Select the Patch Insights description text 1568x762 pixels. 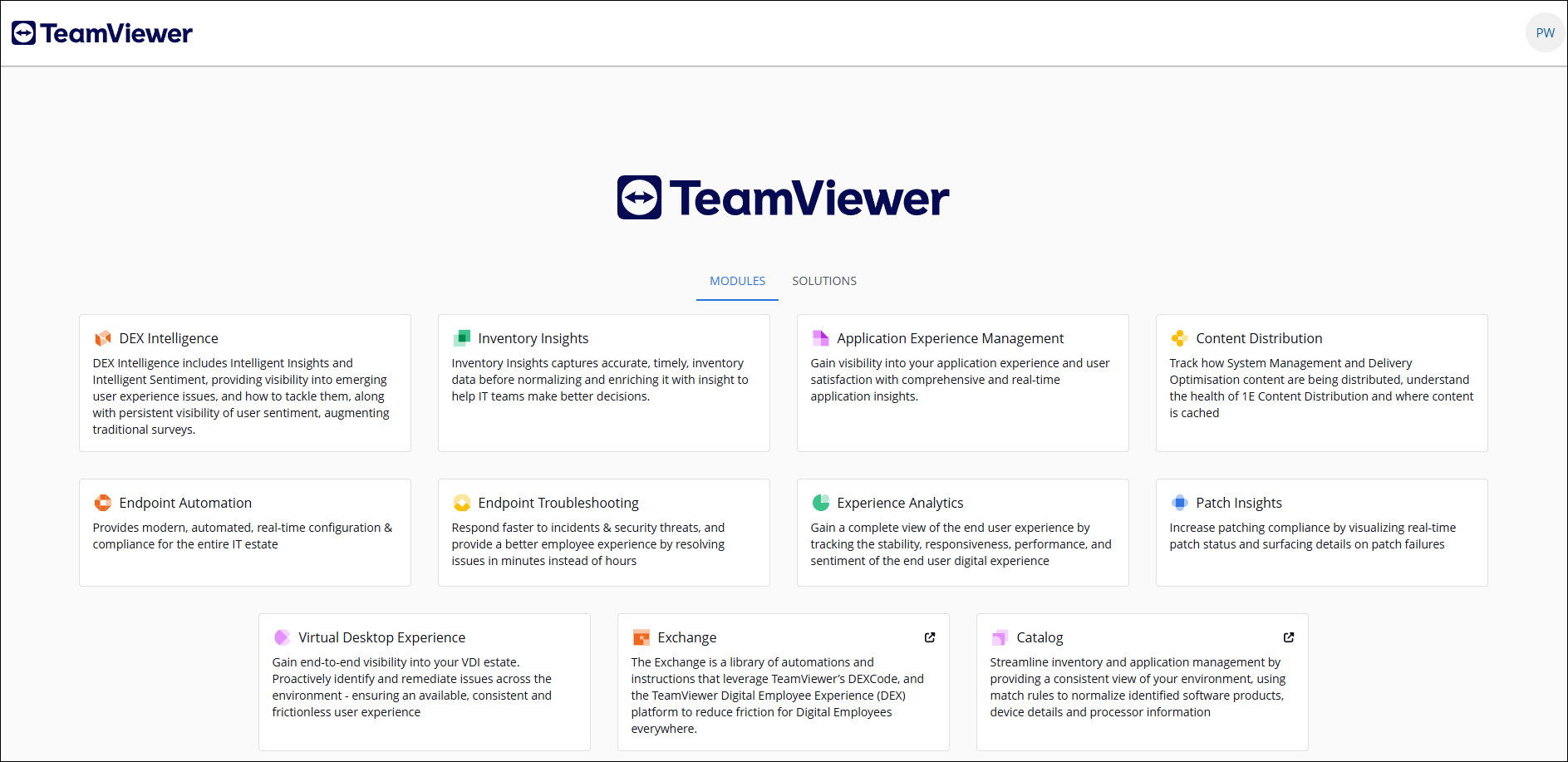tap(1312, 536)
